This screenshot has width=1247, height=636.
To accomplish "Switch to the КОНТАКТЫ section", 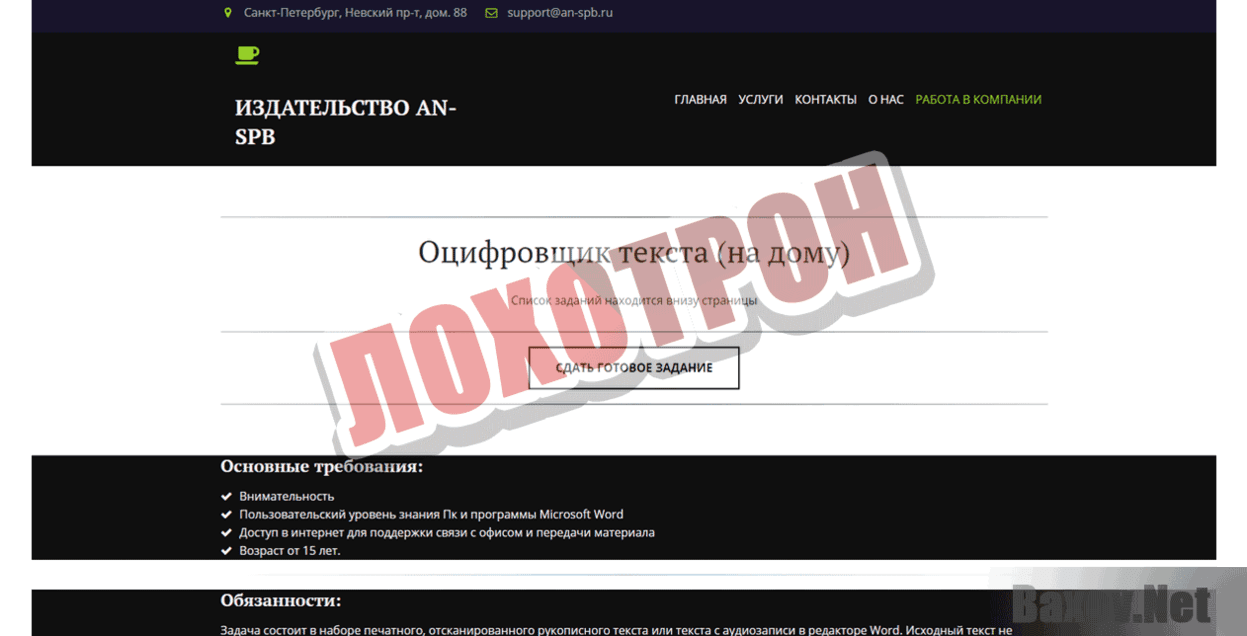I will tap(825, 99).
